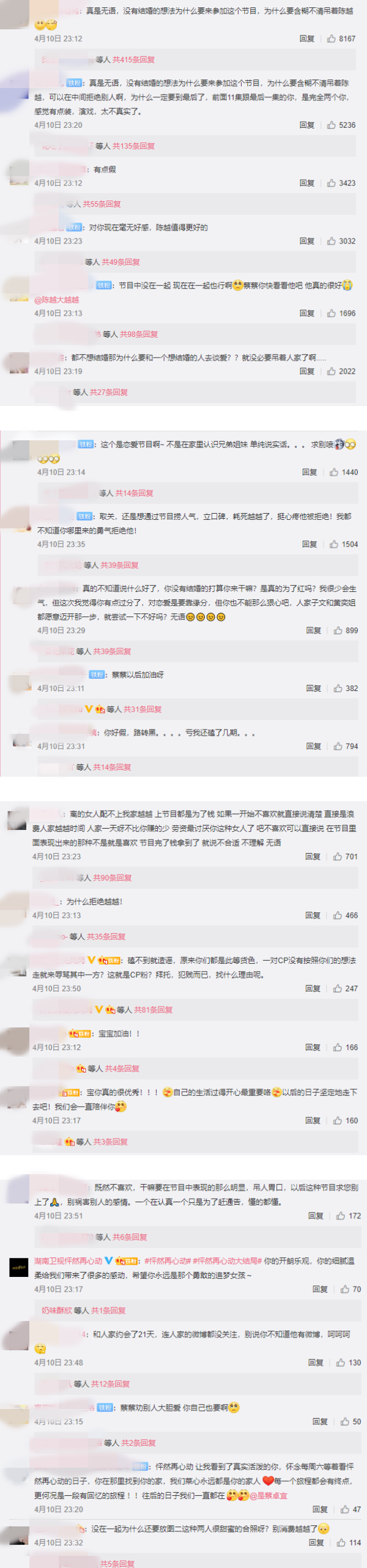Image resolution: width=367 pixels, height=1568 pixels.
Task: Click 回复 on the 23:12 8167-likes comment
Action: click(307, 39)
